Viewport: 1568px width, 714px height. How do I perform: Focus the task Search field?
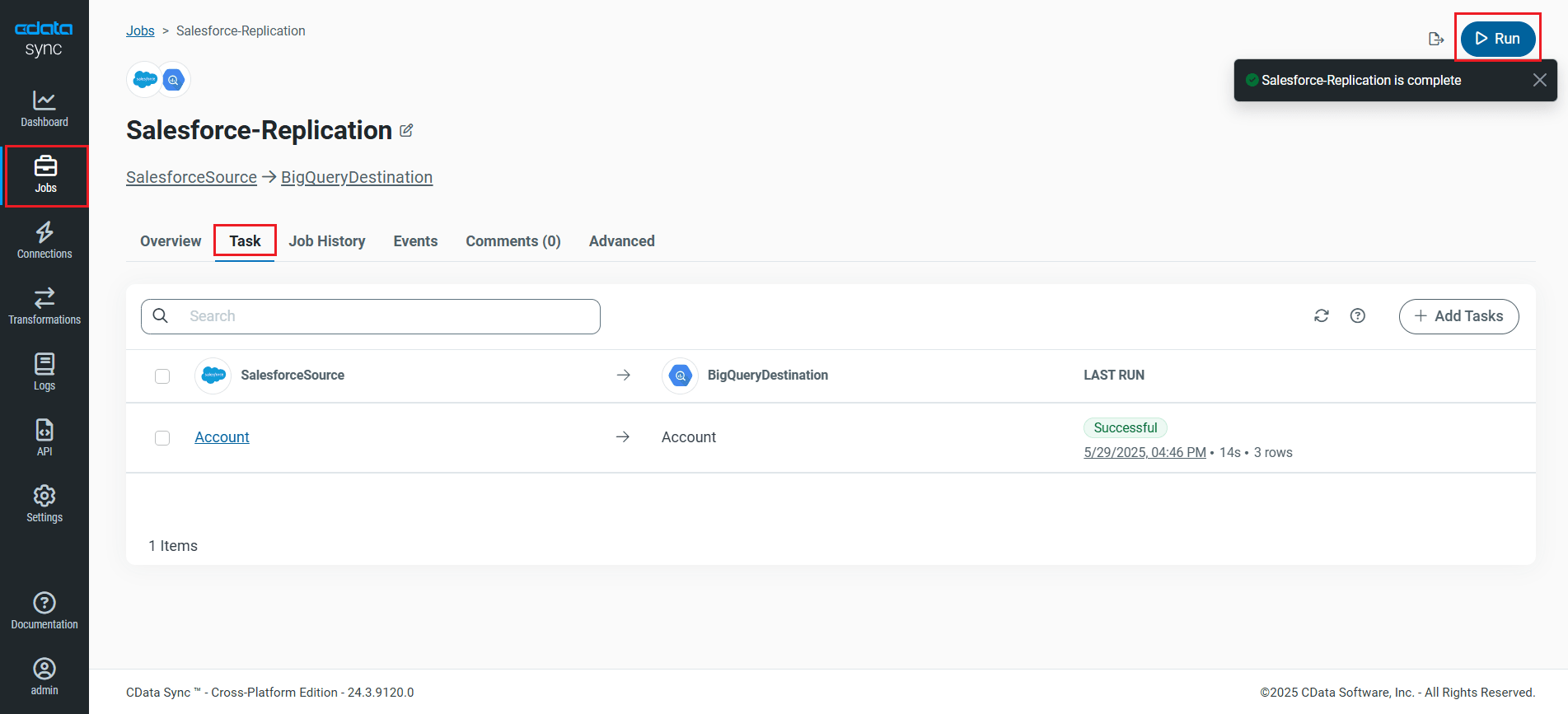coord(371,316)
